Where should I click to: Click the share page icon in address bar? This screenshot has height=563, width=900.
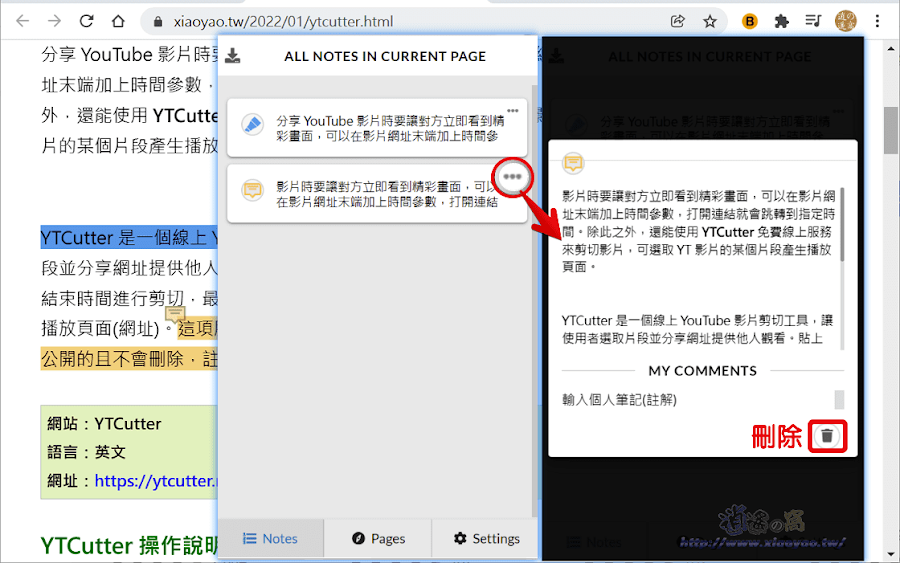(x=677, y=21)
